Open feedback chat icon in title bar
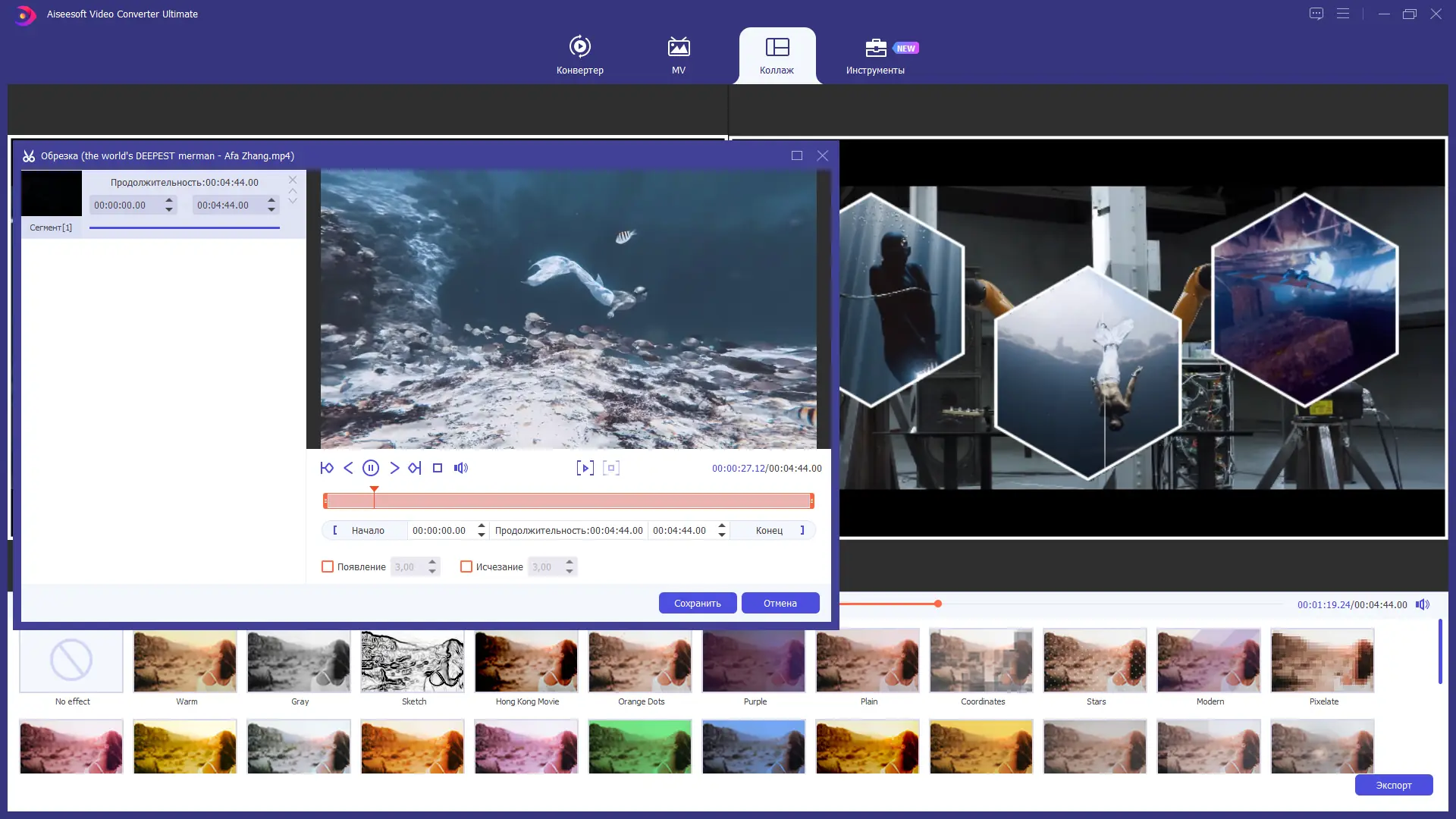This screenshot has width=1456, height=819. click(1316, 14)
